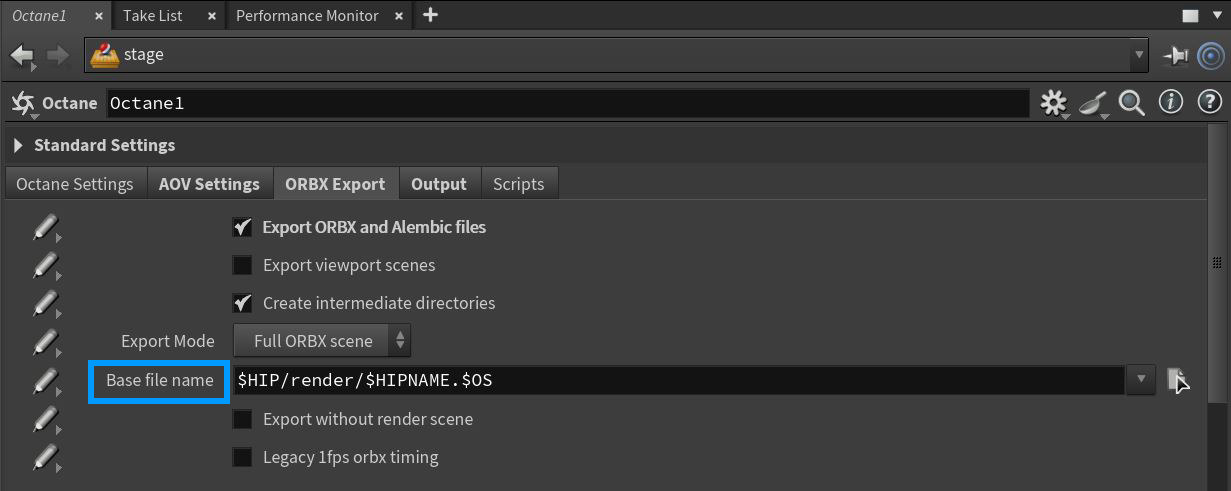This screenshot has height=491, width=1231.
Task: Enable Legacy 1fps orbx timing
Action: click(242, 458)
